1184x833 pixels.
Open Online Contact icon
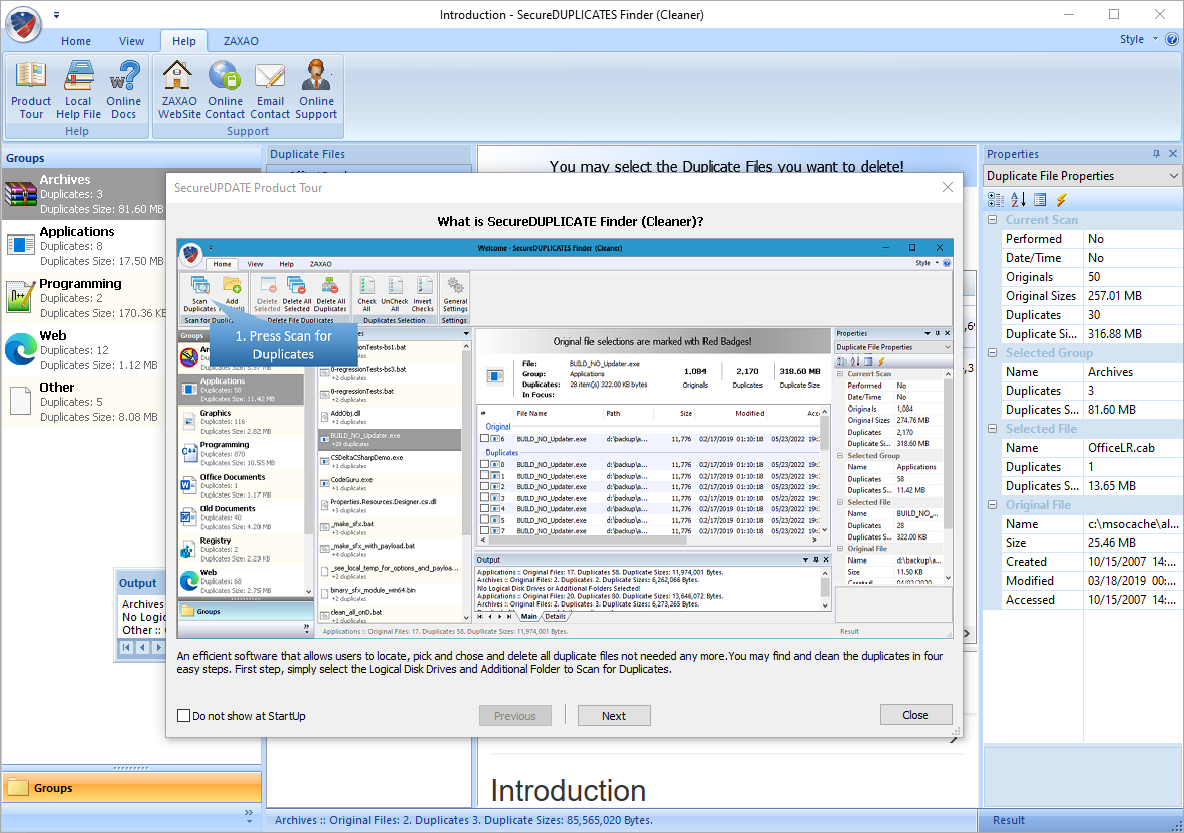[225, 91]
